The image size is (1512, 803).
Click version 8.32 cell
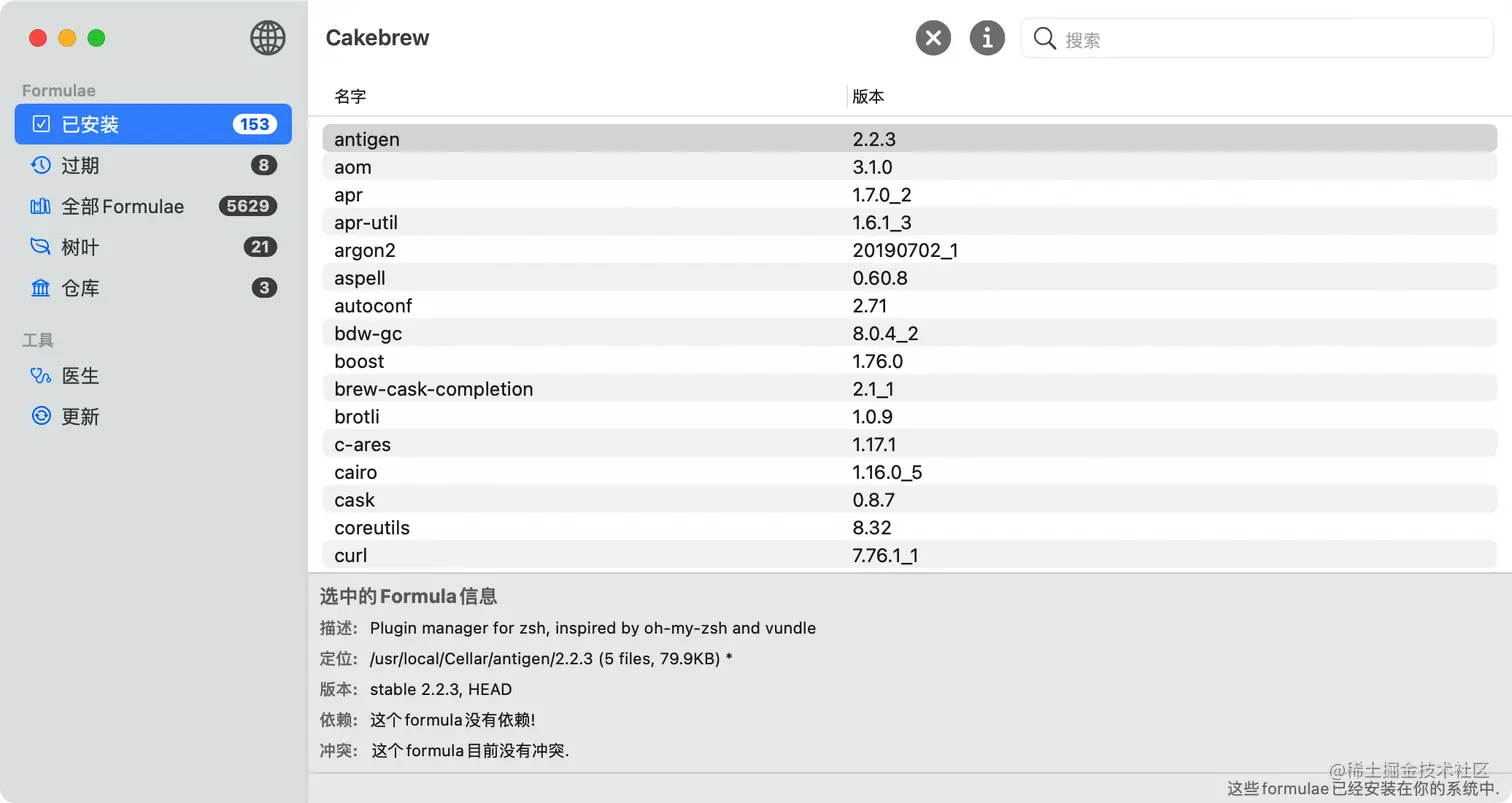tap(872, 528)
